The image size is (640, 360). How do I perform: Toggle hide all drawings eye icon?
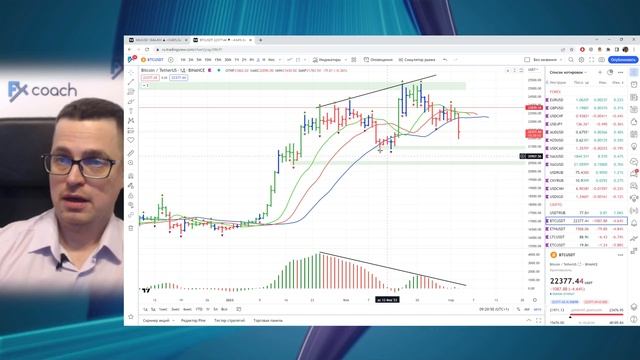coord(131,205)
